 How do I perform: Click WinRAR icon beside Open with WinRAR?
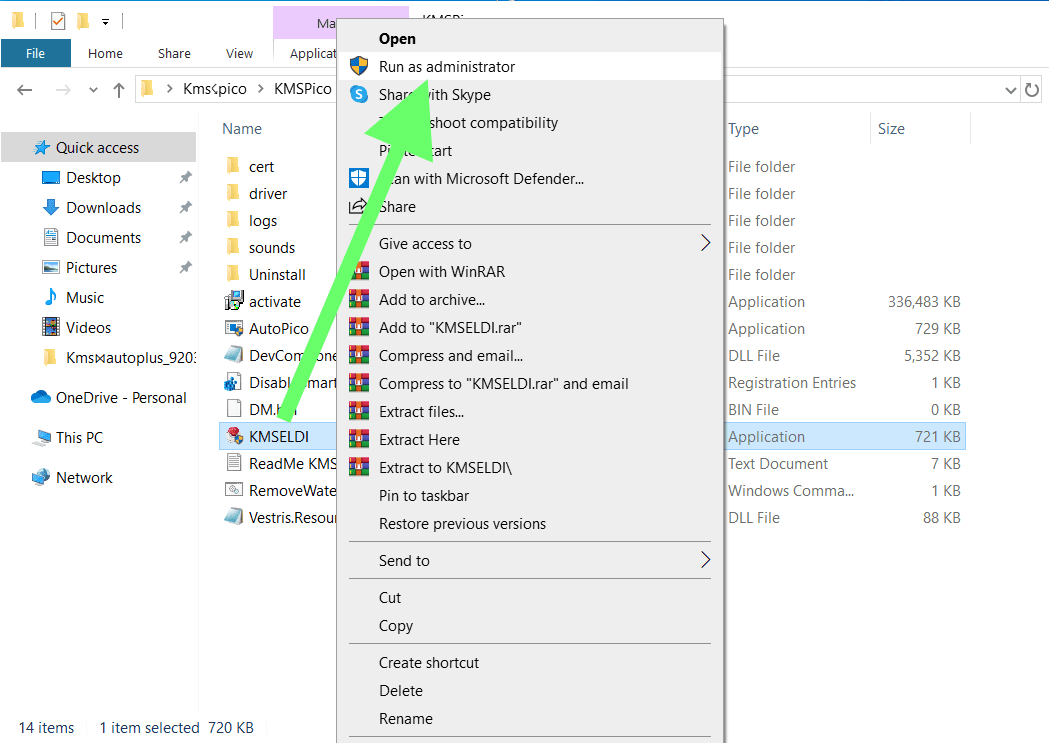pyautogui.click(x=359, y=272)
